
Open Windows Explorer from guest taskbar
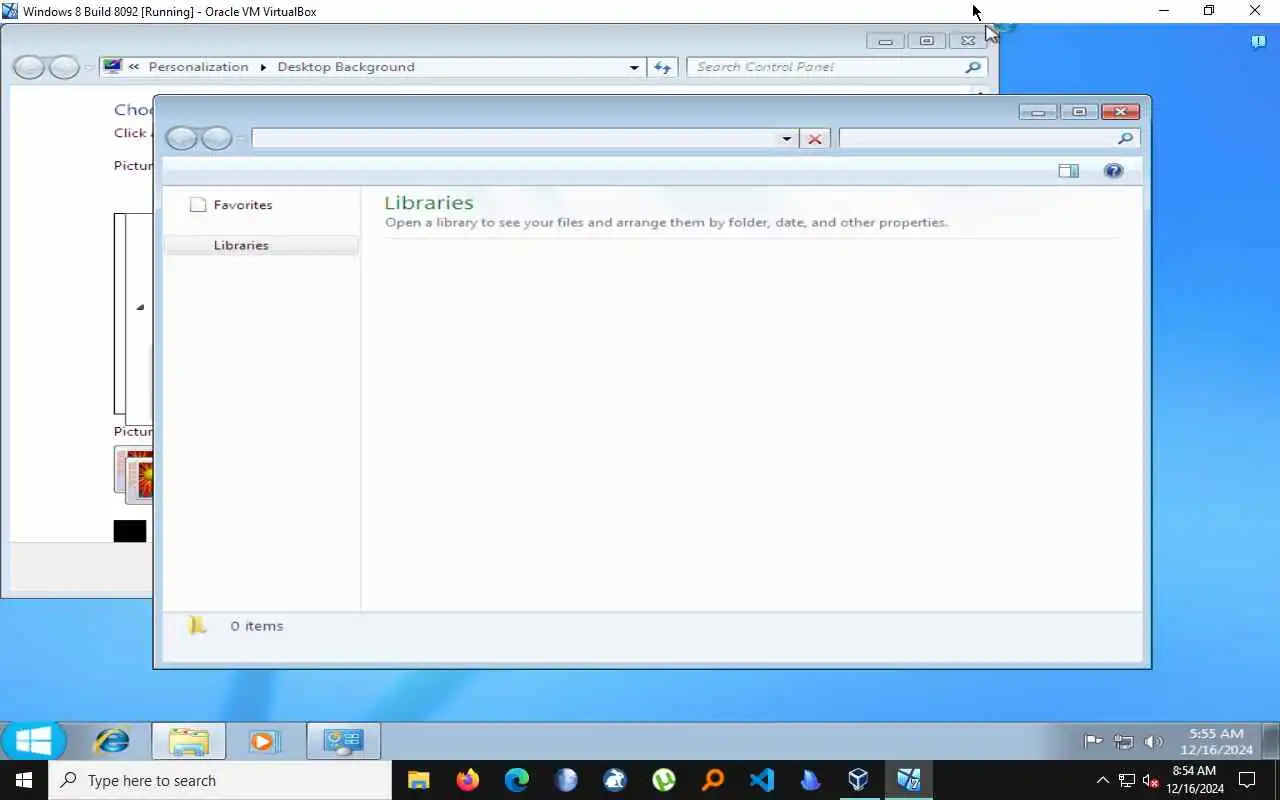tap(188, 741)
